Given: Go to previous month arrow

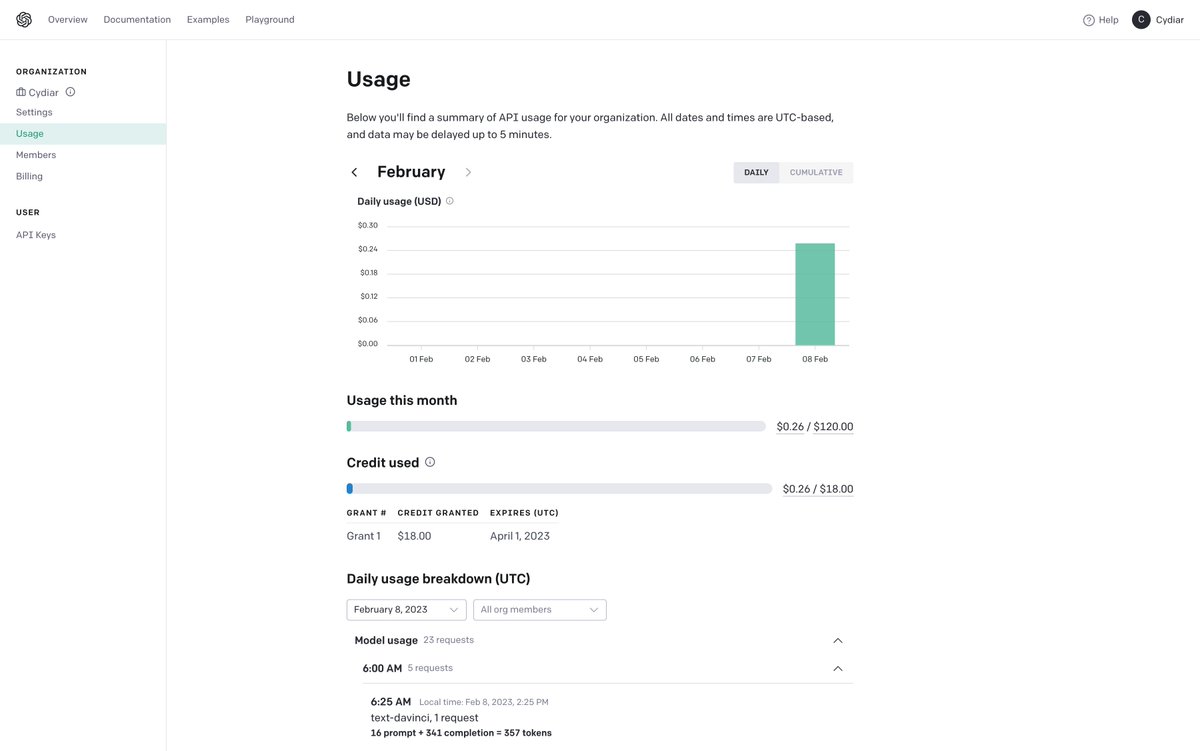Looking at the screenshot, I should 354,172.
